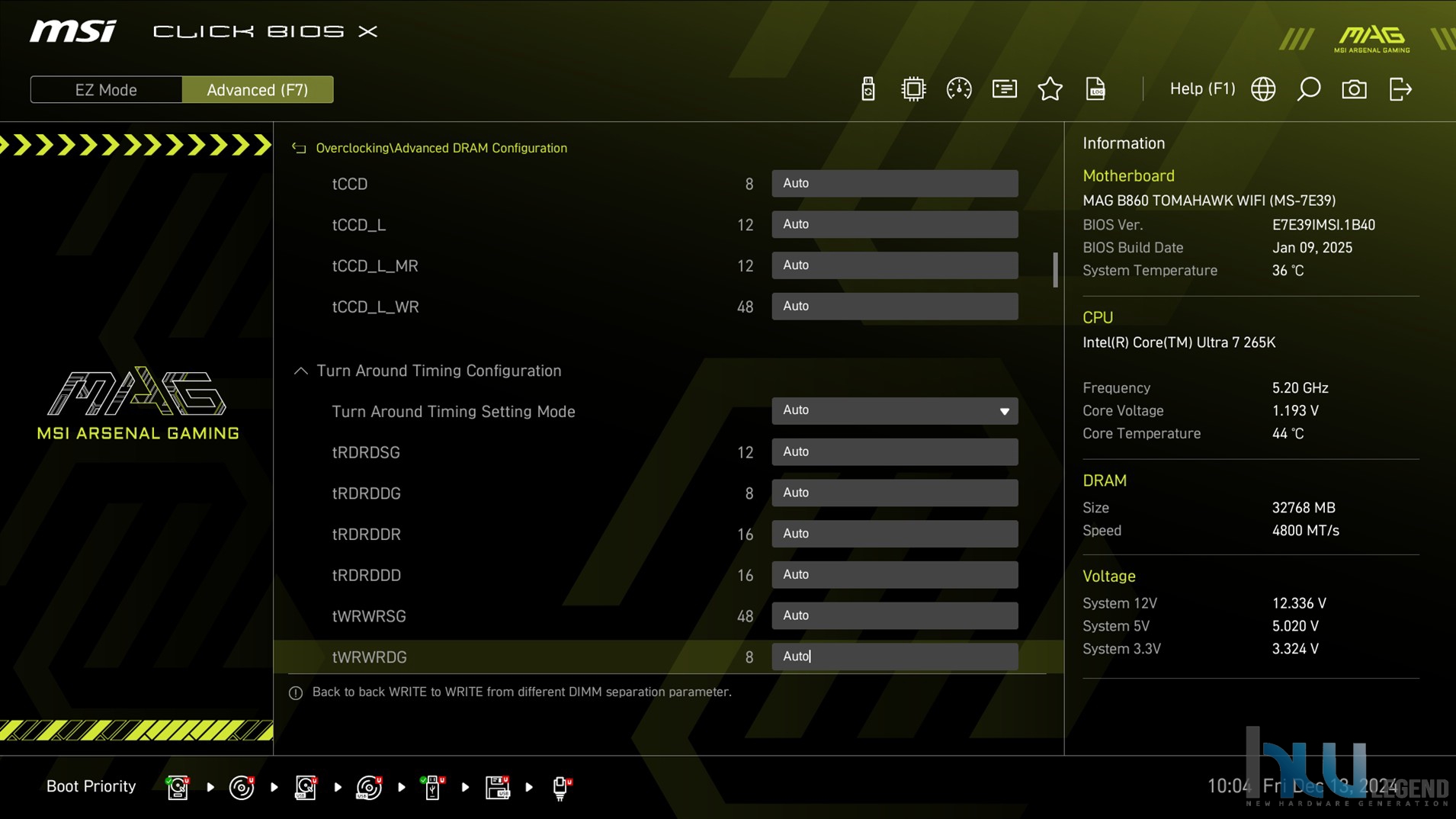The height and width of the screenshot is (819, 1456).
Task: Click the tCCD_L_MR Auto input field
Action: click(x=894, y=265)
